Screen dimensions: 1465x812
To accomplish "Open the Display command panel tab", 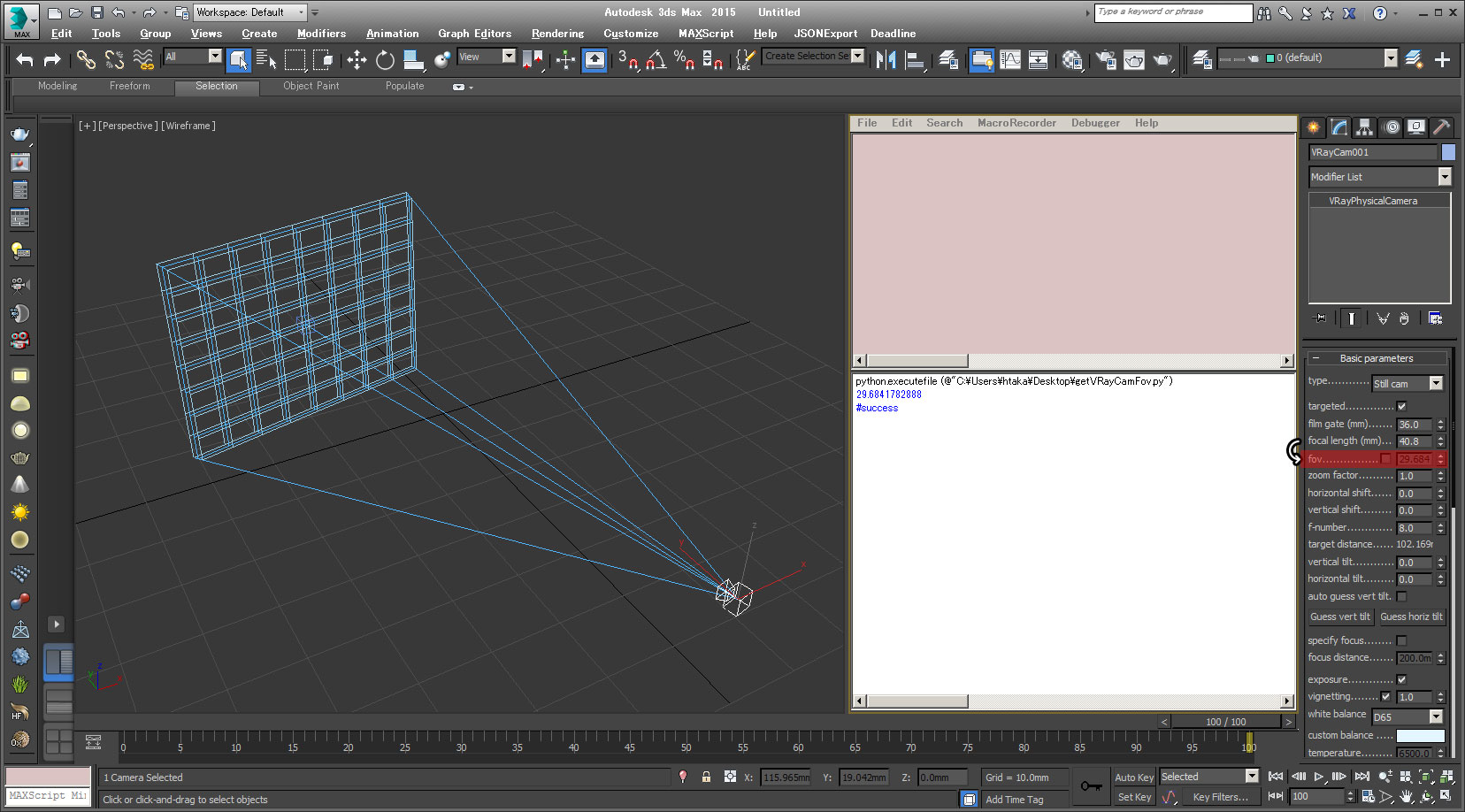I will [1416, 127].
